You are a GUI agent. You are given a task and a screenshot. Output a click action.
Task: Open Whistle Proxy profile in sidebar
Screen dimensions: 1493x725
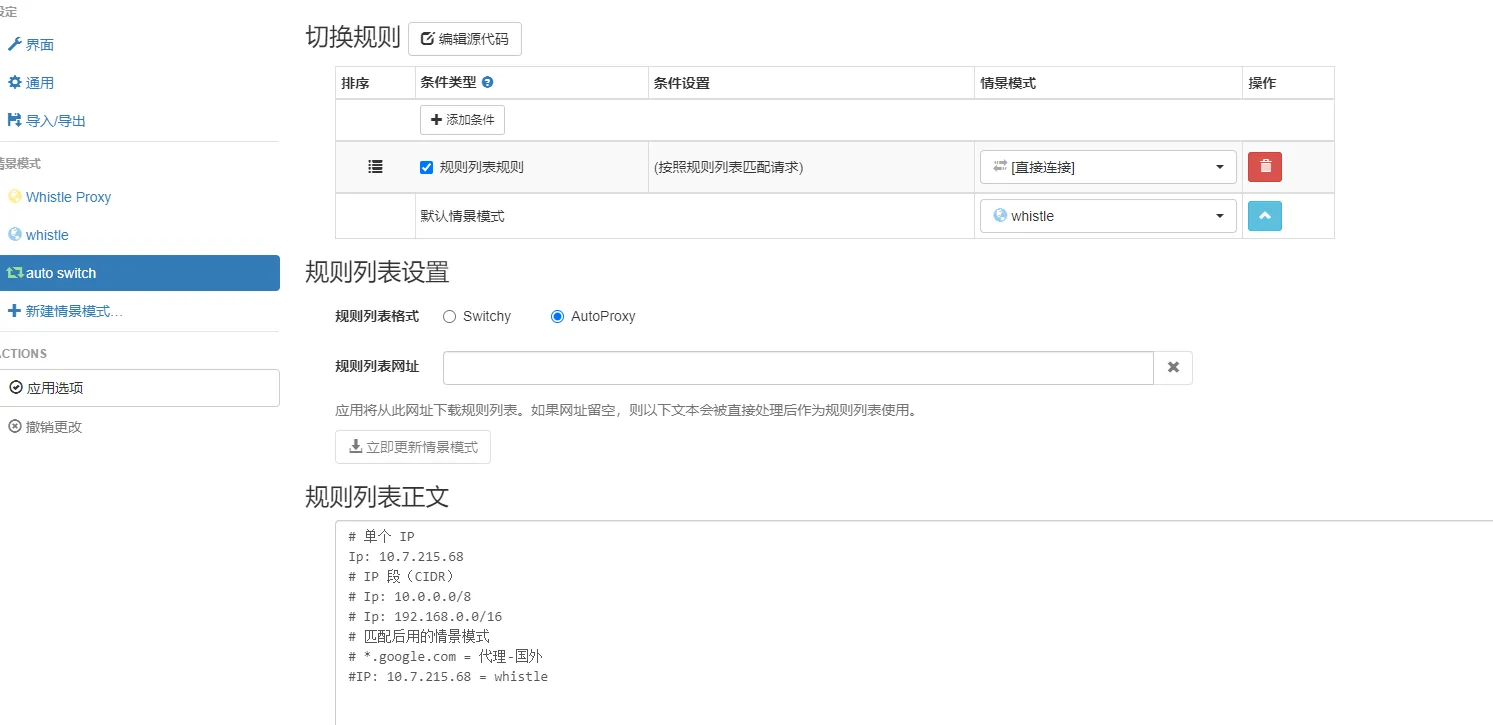tap(68, 197)
